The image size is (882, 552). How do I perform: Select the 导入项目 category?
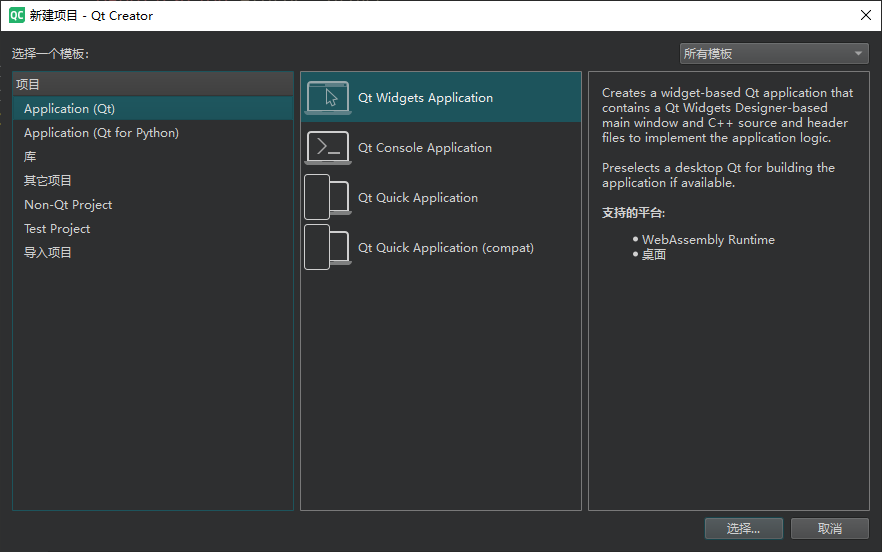[153, 253]
